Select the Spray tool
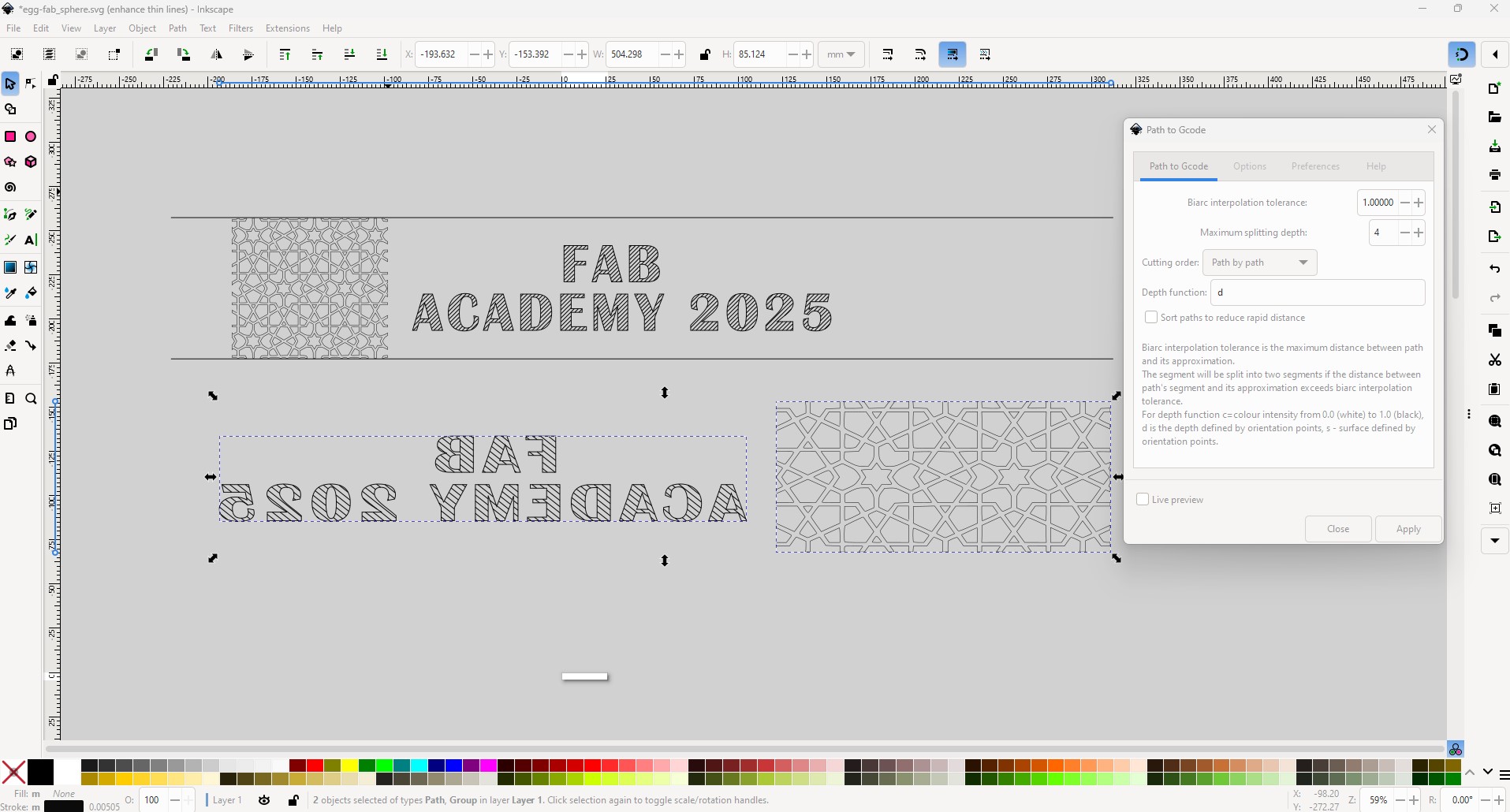Viewport: 1510px width, 812px height. click(x=31, y=320)
